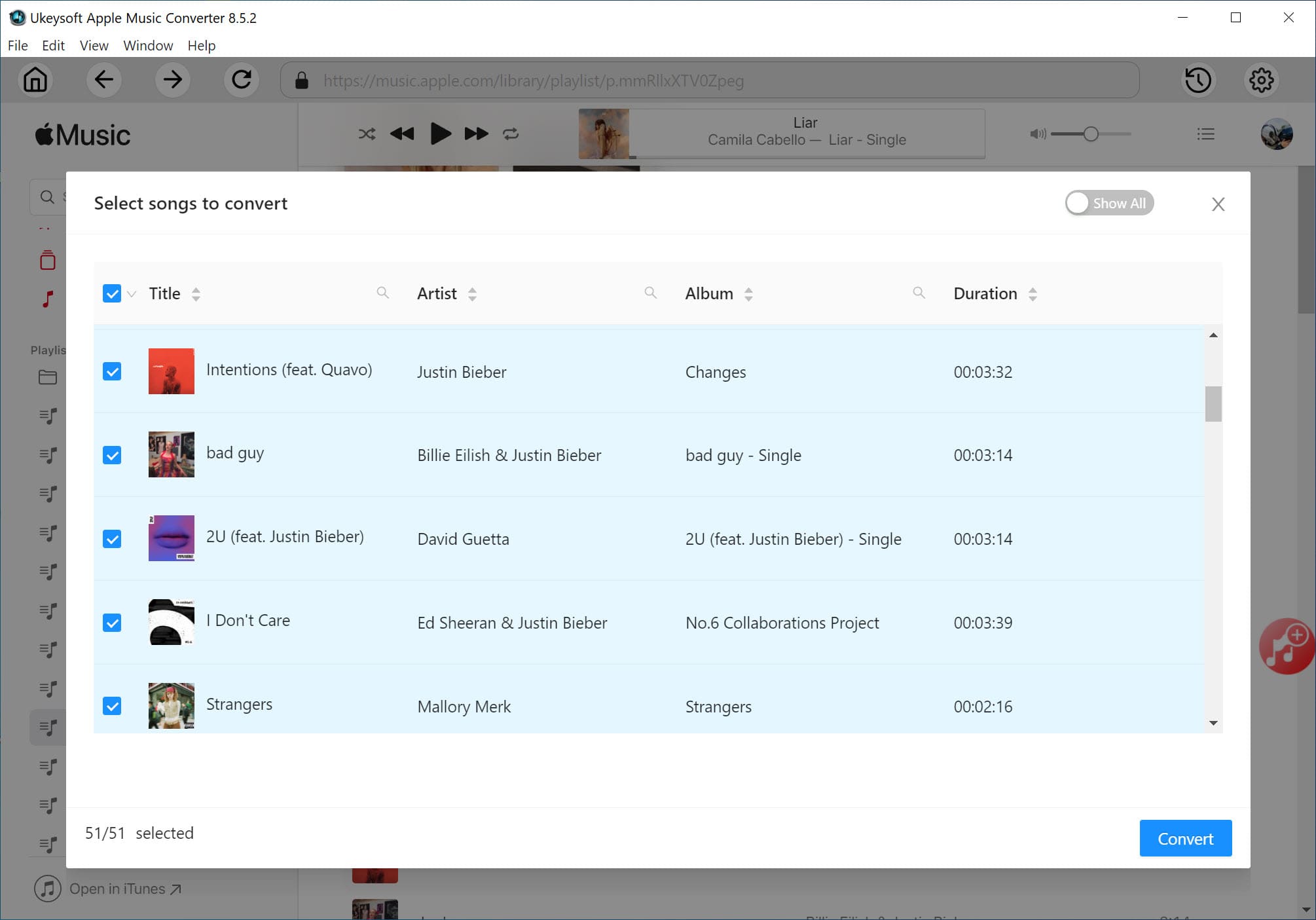Close the Select songs dialog
The width and height of the screenshot is (1316, 920).
pos(1218,204)
